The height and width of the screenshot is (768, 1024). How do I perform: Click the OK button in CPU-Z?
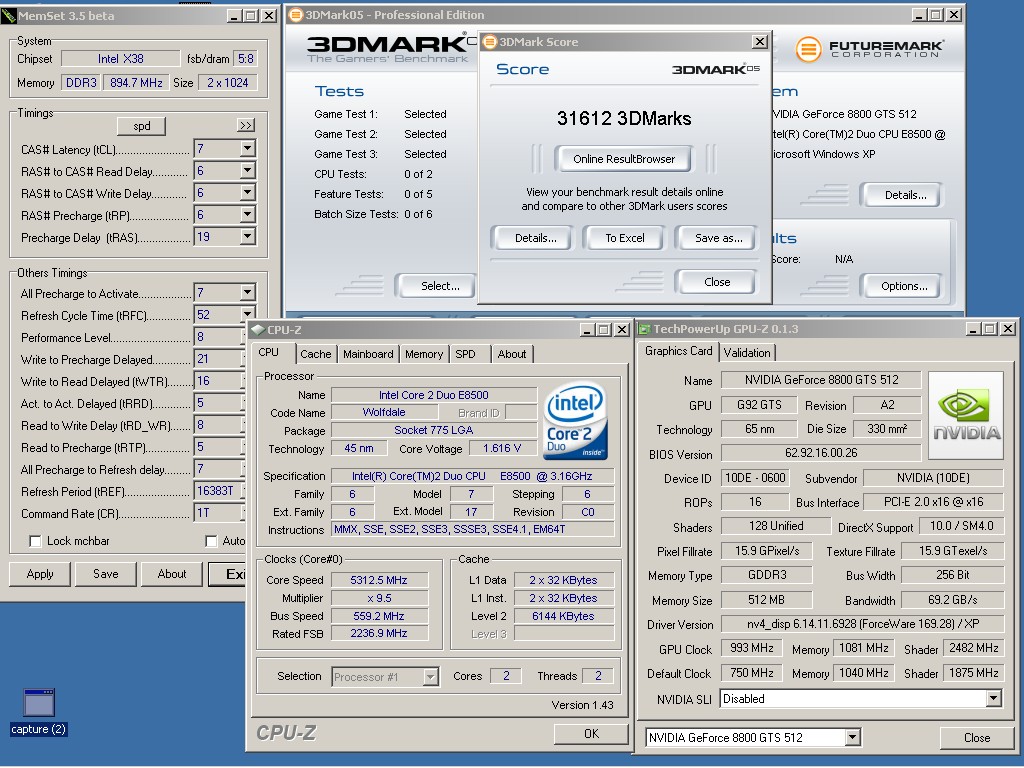pyautogui.click(x=591, y=733)
